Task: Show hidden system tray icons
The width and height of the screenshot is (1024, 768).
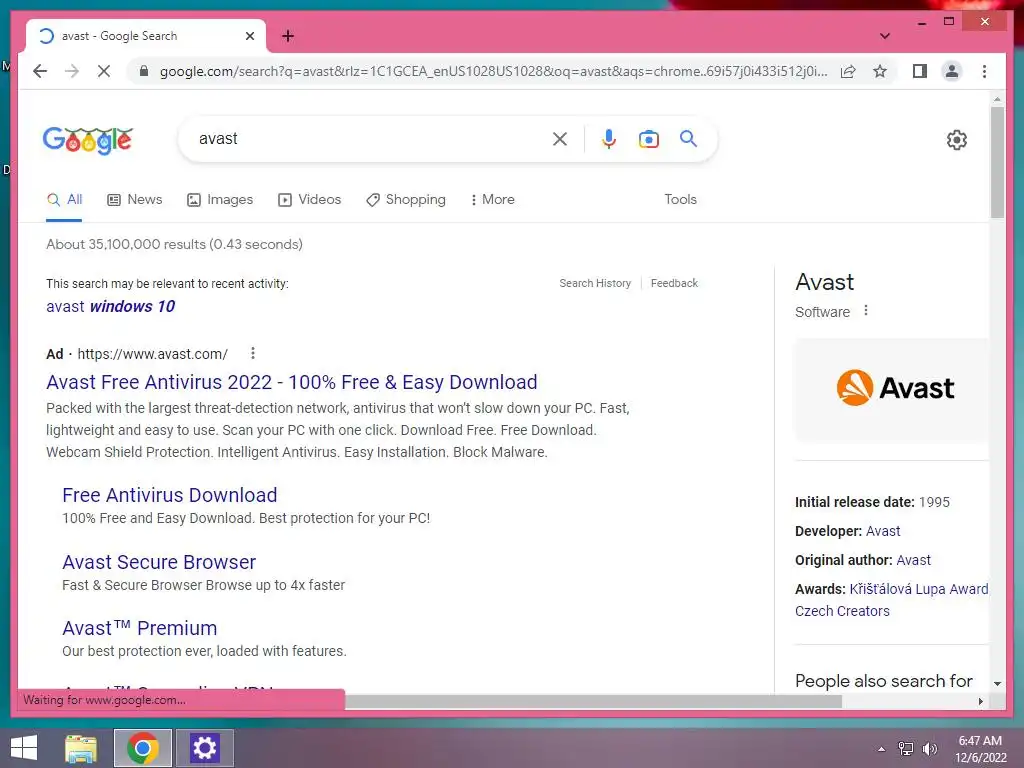Action: click(x=881, y=749)
